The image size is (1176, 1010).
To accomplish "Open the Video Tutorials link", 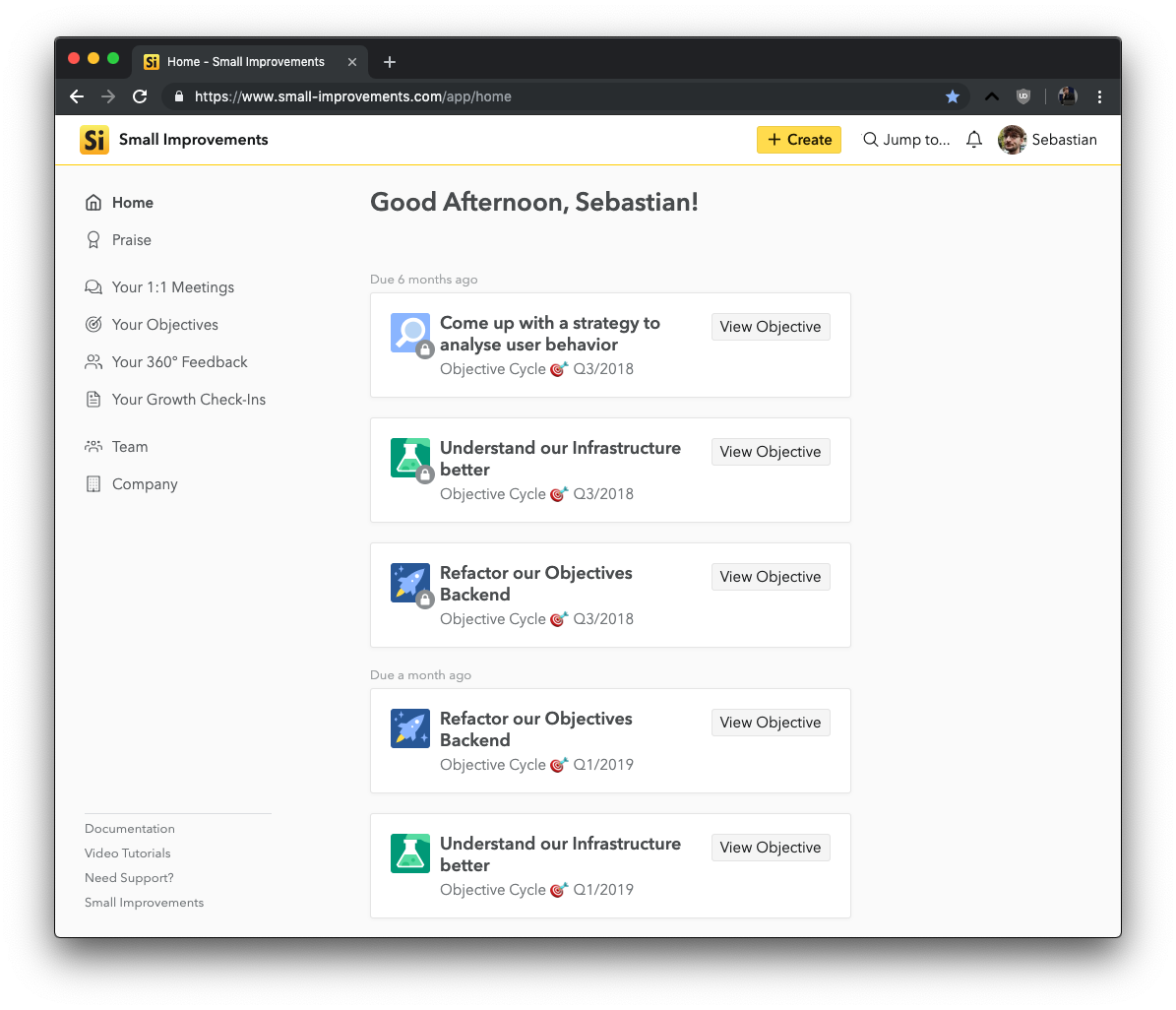I will click(128, 853).
